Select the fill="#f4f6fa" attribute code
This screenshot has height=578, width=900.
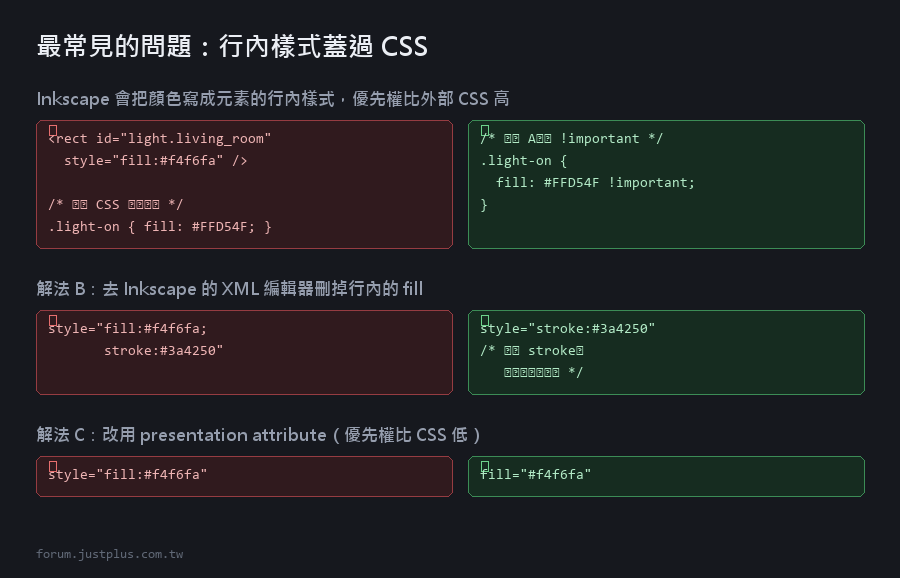pos(536,475)
